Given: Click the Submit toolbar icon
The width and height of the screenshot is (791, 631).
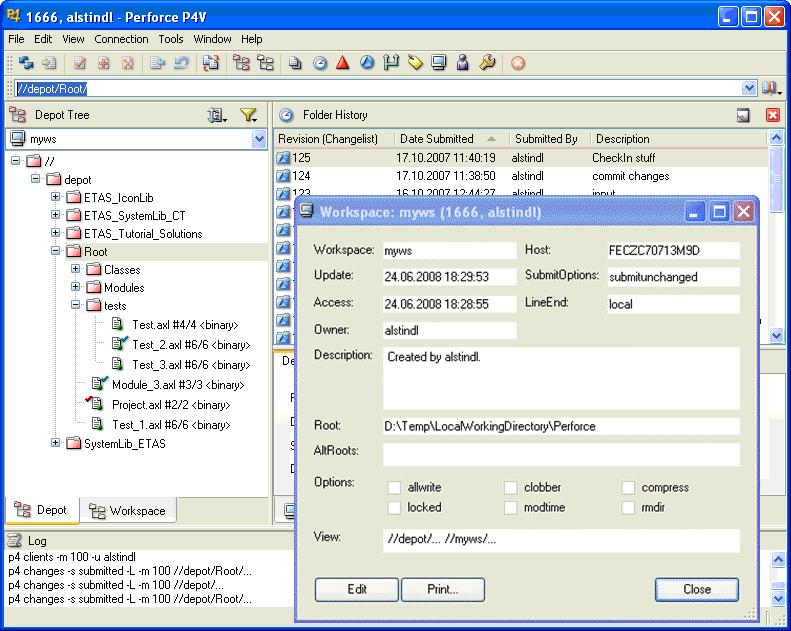Looking at the screenshot, I should click(x=158, y=63).
